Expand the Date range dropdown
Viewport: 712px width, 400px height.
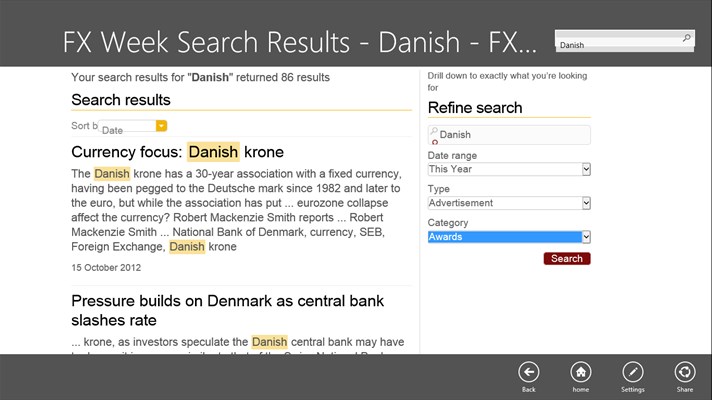pos(586,169)
